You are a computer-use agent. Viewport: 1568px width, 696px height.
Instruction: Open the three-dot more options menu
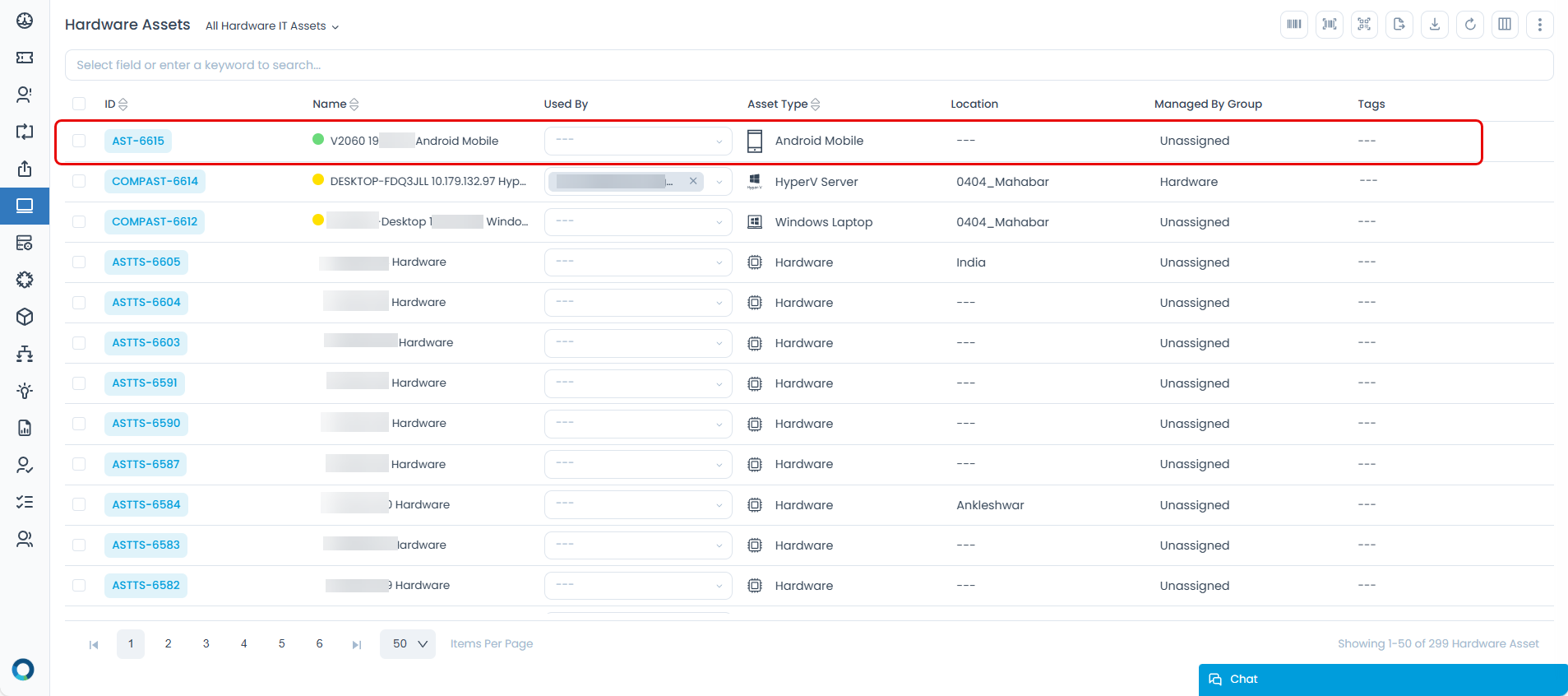1540,25
